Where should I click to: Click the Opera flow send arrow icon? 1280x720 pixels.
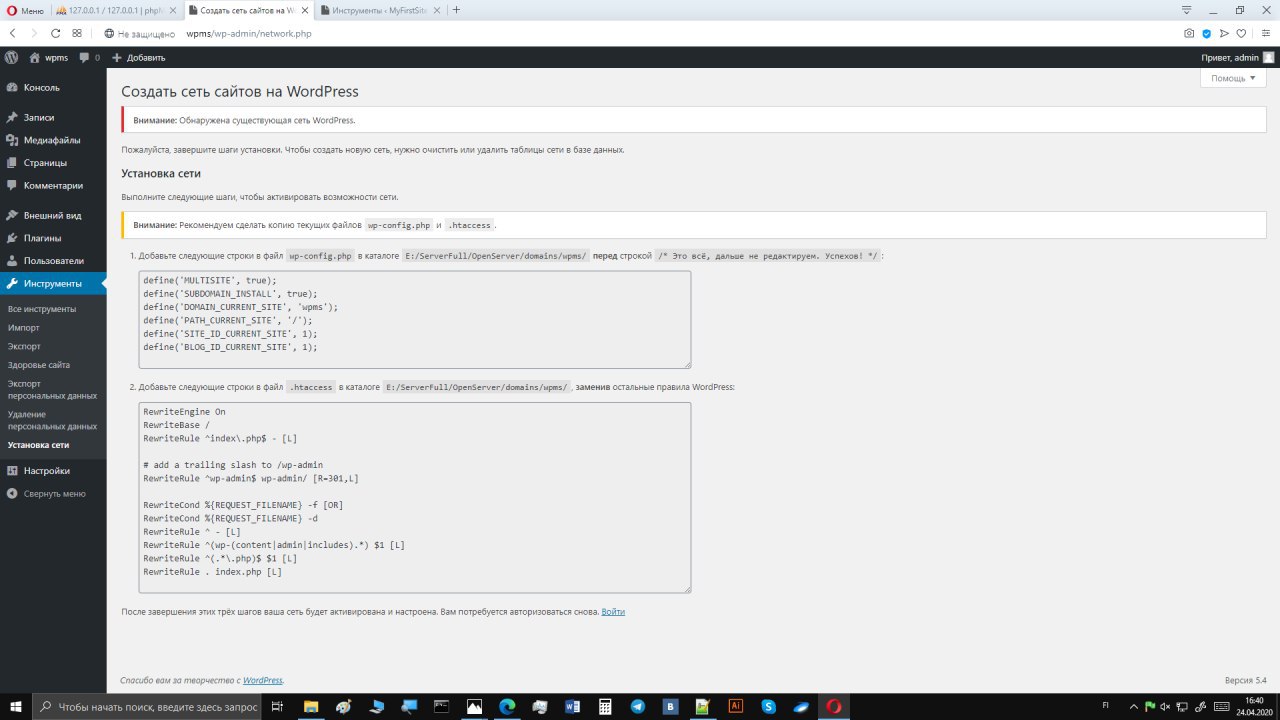coord(1224,33)
